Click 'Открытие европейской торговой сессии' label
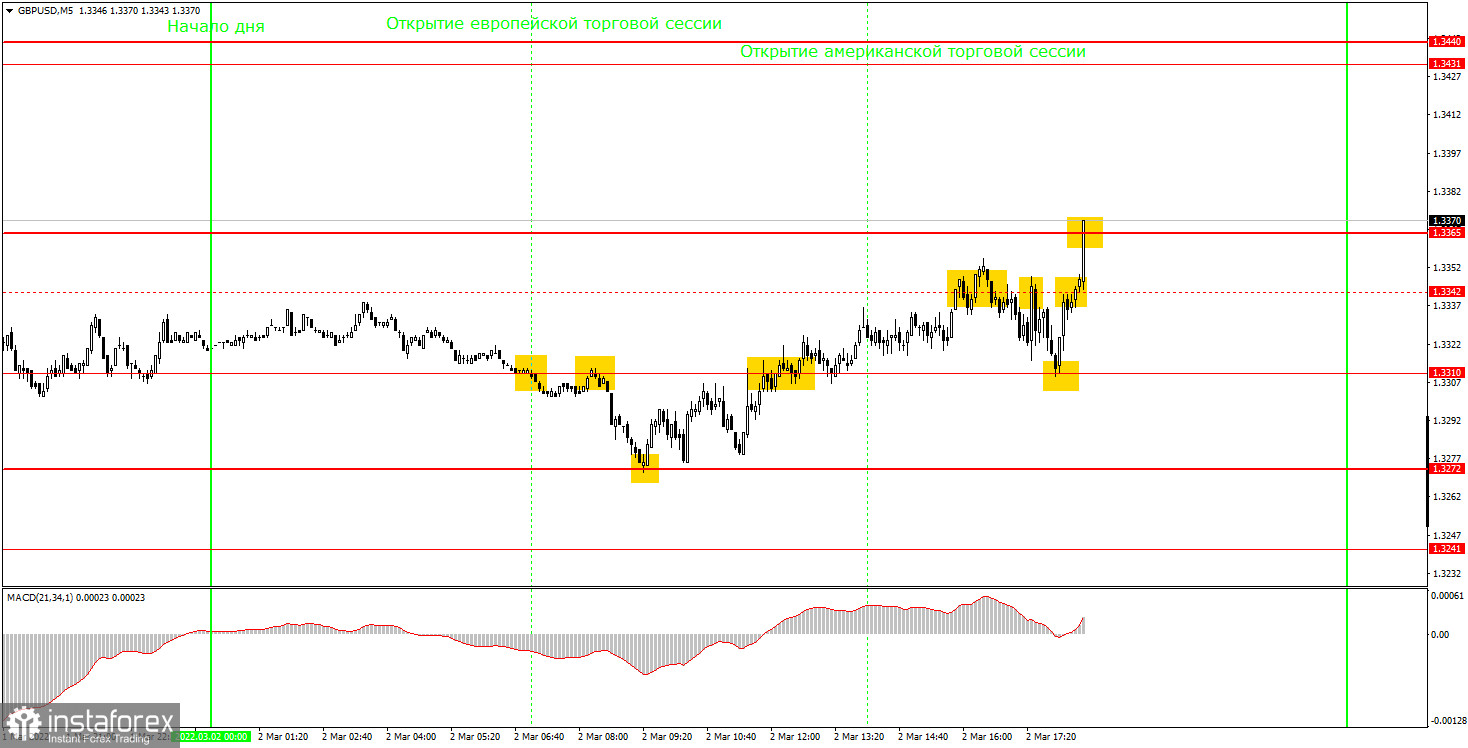Image resolution: width=1468 pixels, height=748 pixels. (554, 23)
